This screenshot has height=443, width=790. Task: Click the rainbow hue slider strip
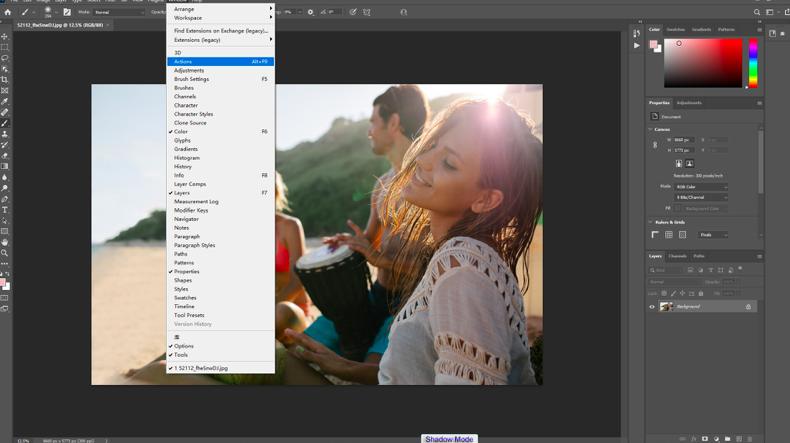click(753, 63)
